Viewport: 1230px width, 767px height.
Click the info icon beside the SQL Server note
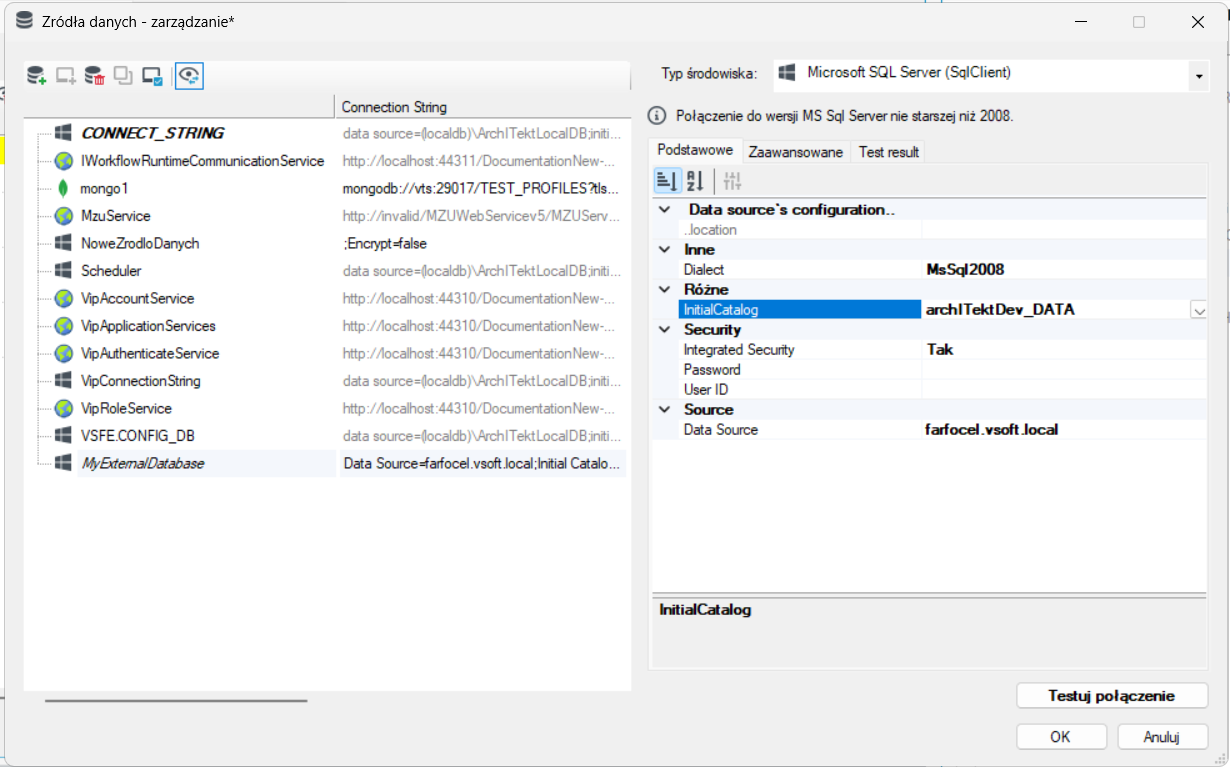pyautogui.click(x=657, y=115)
